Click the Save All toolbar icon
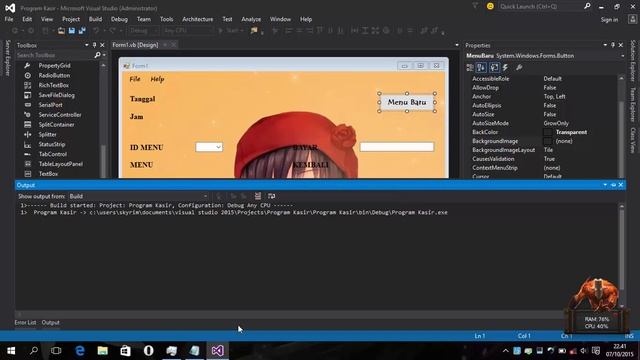 (82, 31)
